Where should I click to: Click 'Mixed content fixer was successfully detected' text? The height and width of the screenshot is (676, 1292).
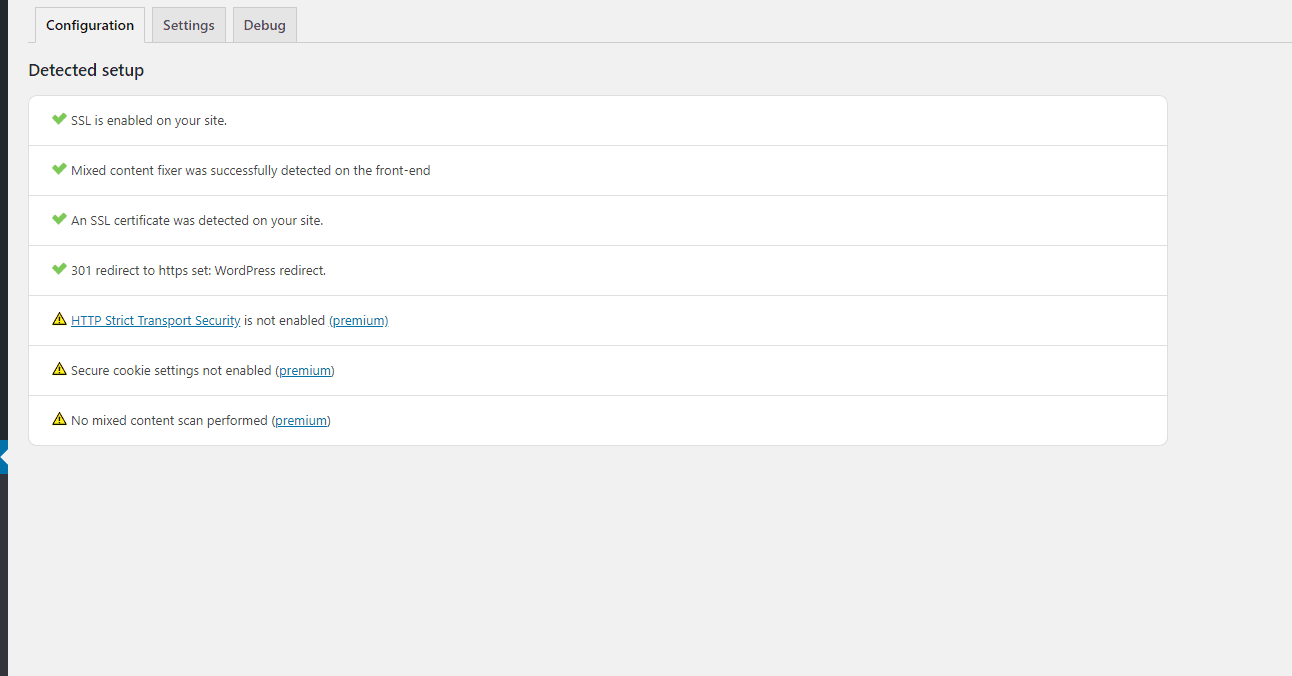click(250, 171)
